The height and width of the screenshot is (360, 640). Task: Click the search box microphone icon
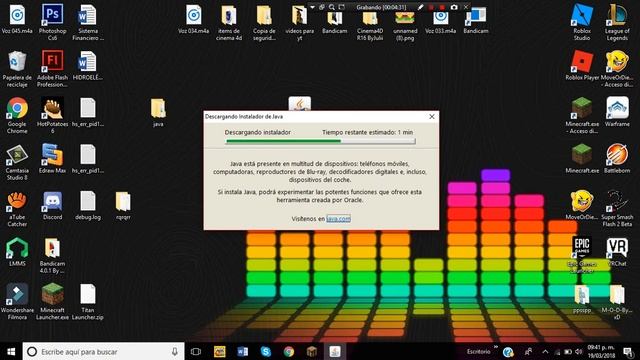click(x=175, y=351)
